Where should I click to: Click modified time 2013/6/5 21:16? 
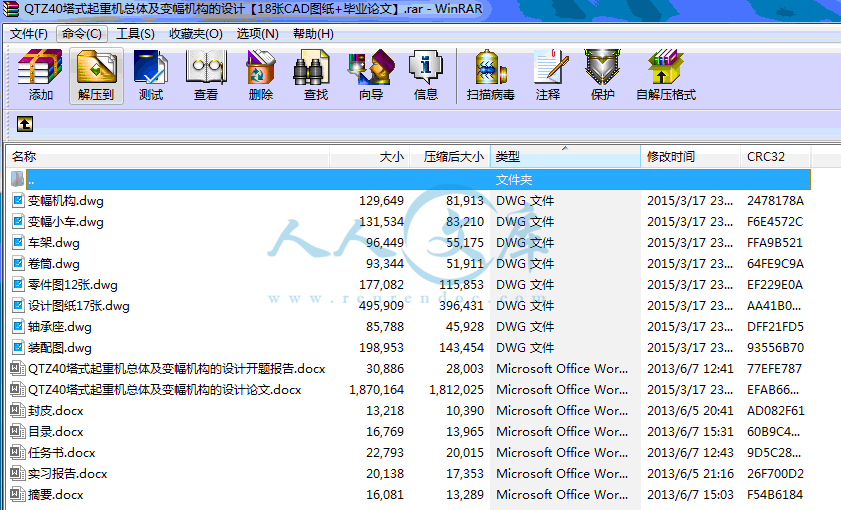(x=690, y=474)
